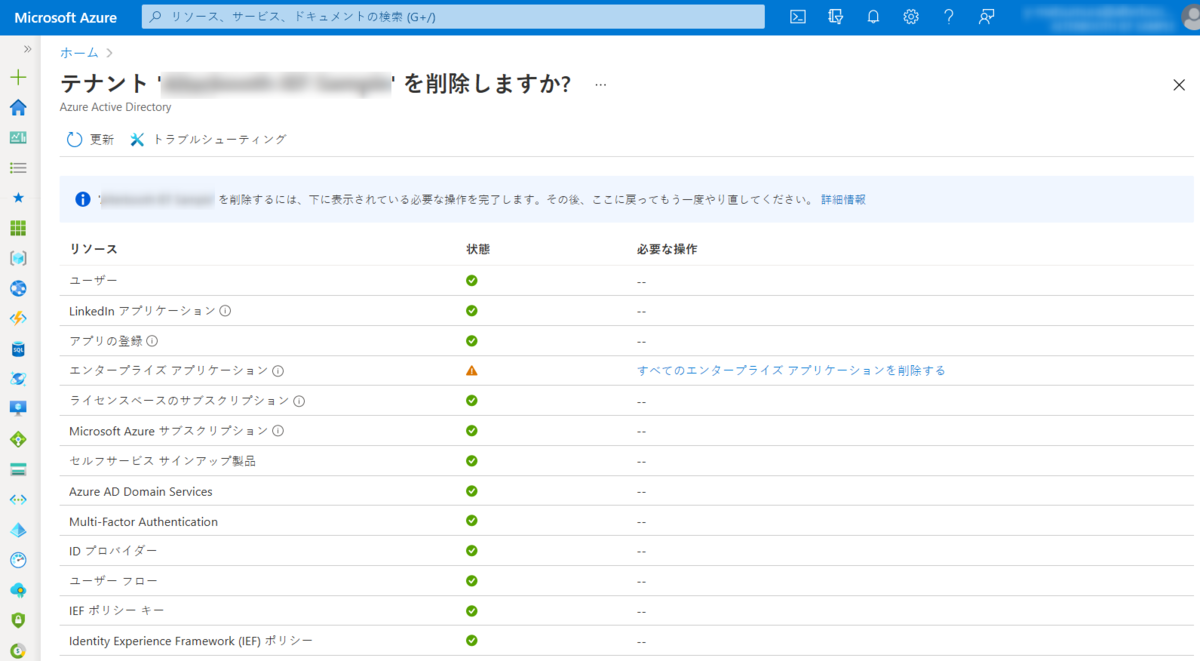Open the 詳細情報 link in info banner
Screen dimensions: 1200x661
(843, 200)
